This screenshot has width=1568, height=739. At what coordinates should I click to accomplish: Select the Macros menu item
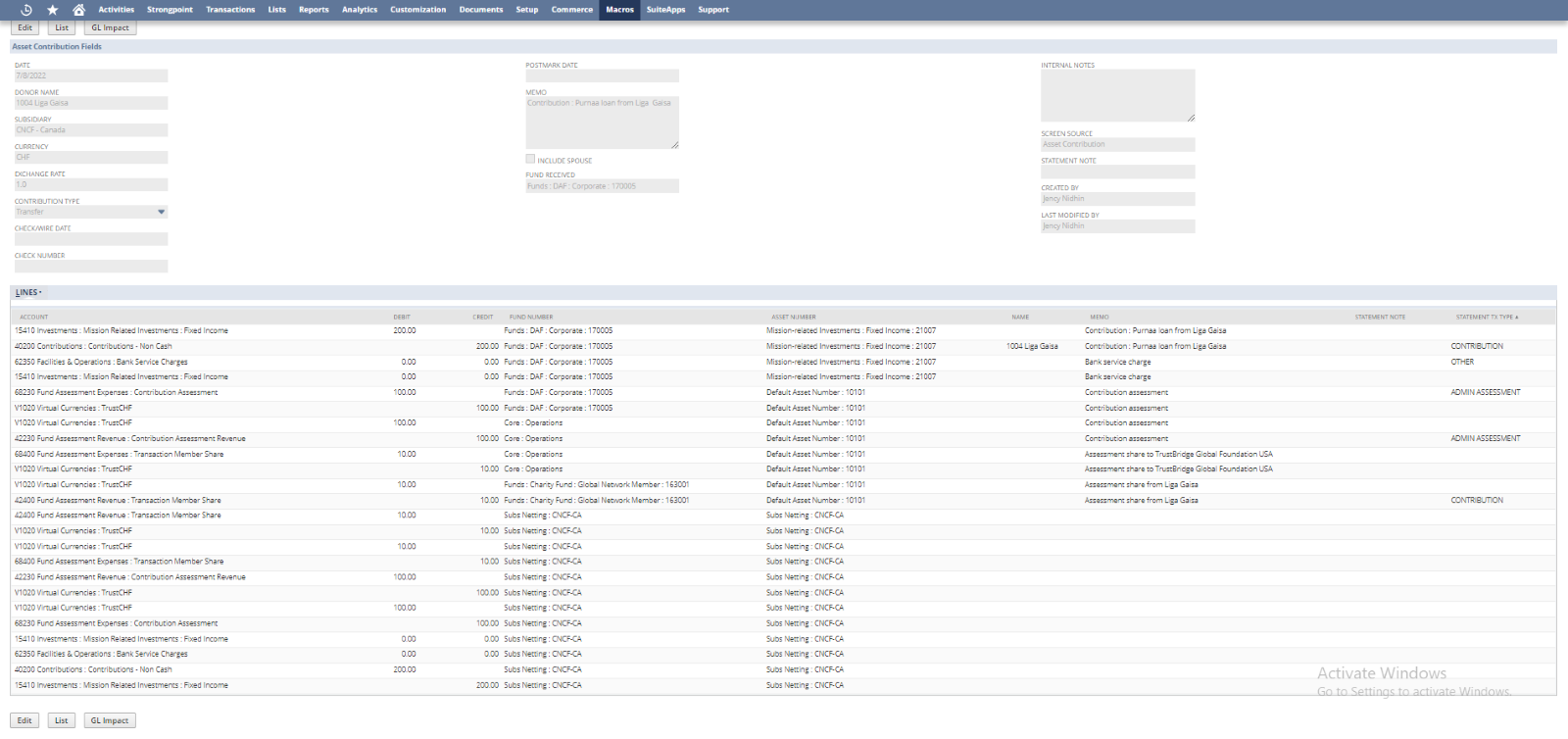619,10
